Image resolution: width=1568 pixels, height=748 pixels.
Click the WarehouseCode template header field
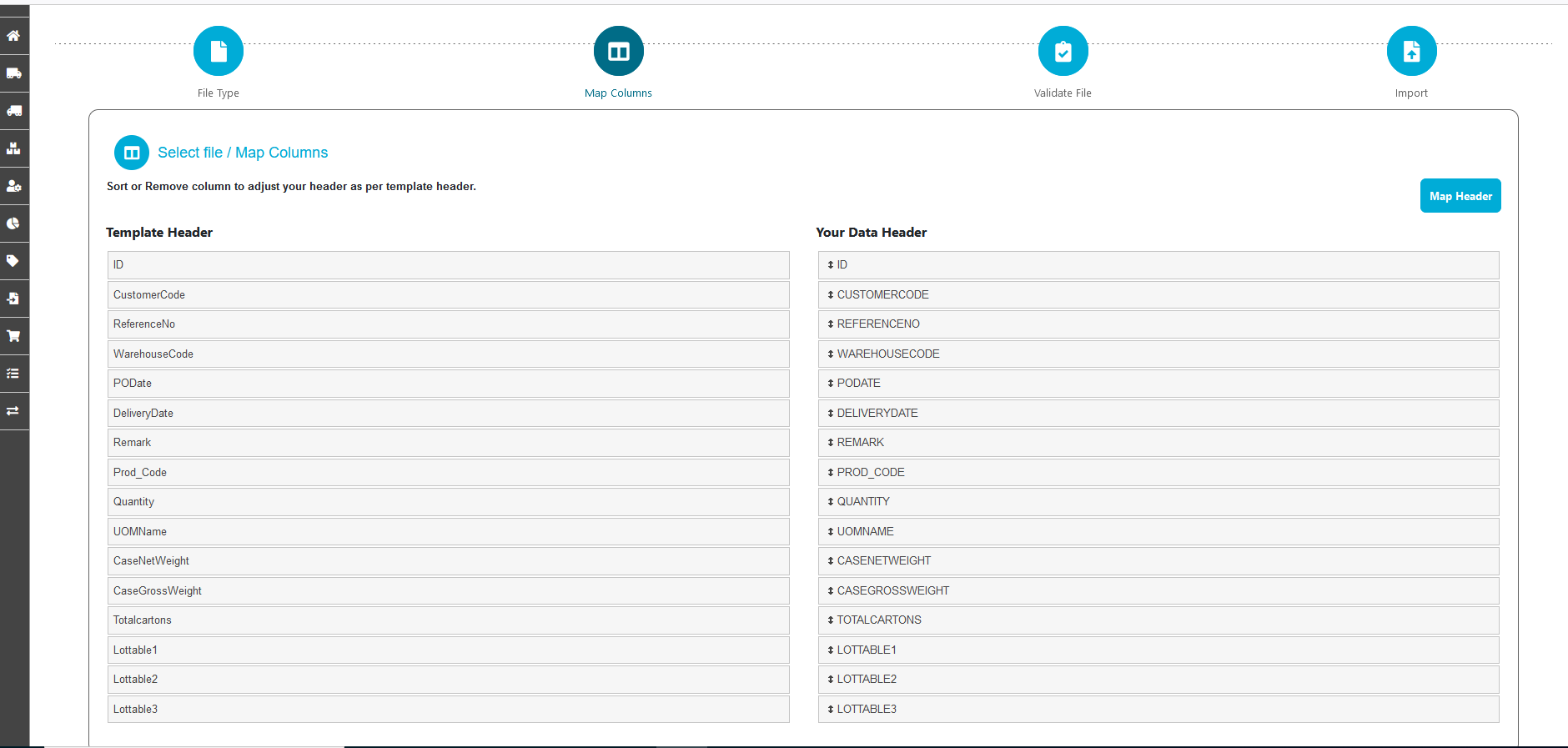pyautogui.click(x=448, y=354)
